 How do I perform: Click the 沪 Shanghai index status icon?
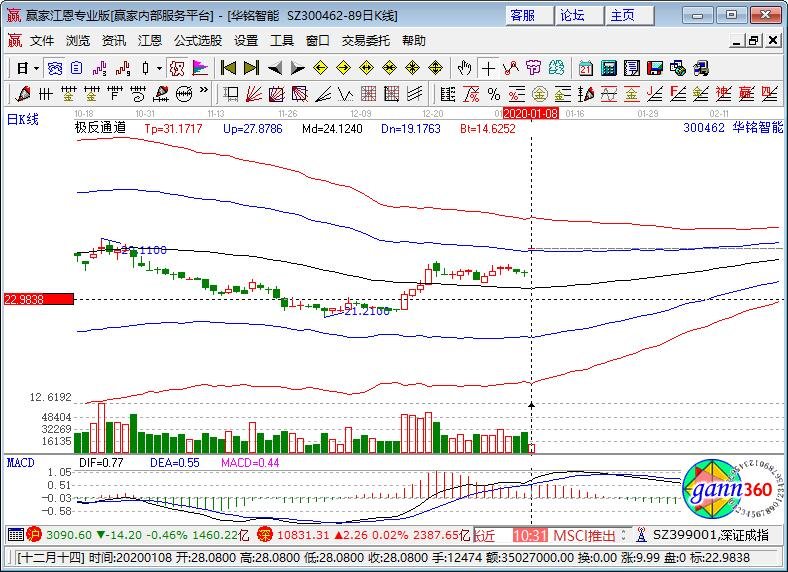pyautogui.click(x=34, y=534)
